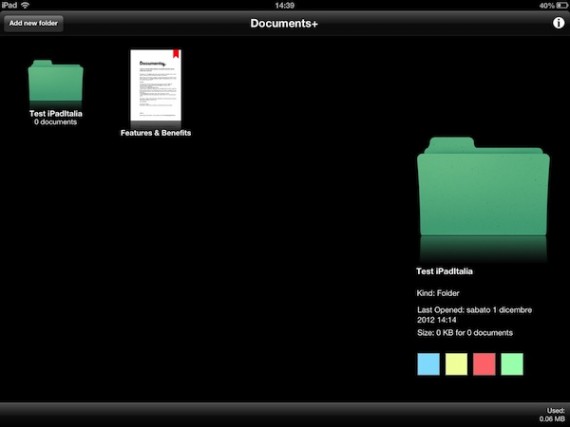Image resolution: width=570 pixels, height=427 pixels.
Task: Open the info icon in top bar
Action: [558, 23]
